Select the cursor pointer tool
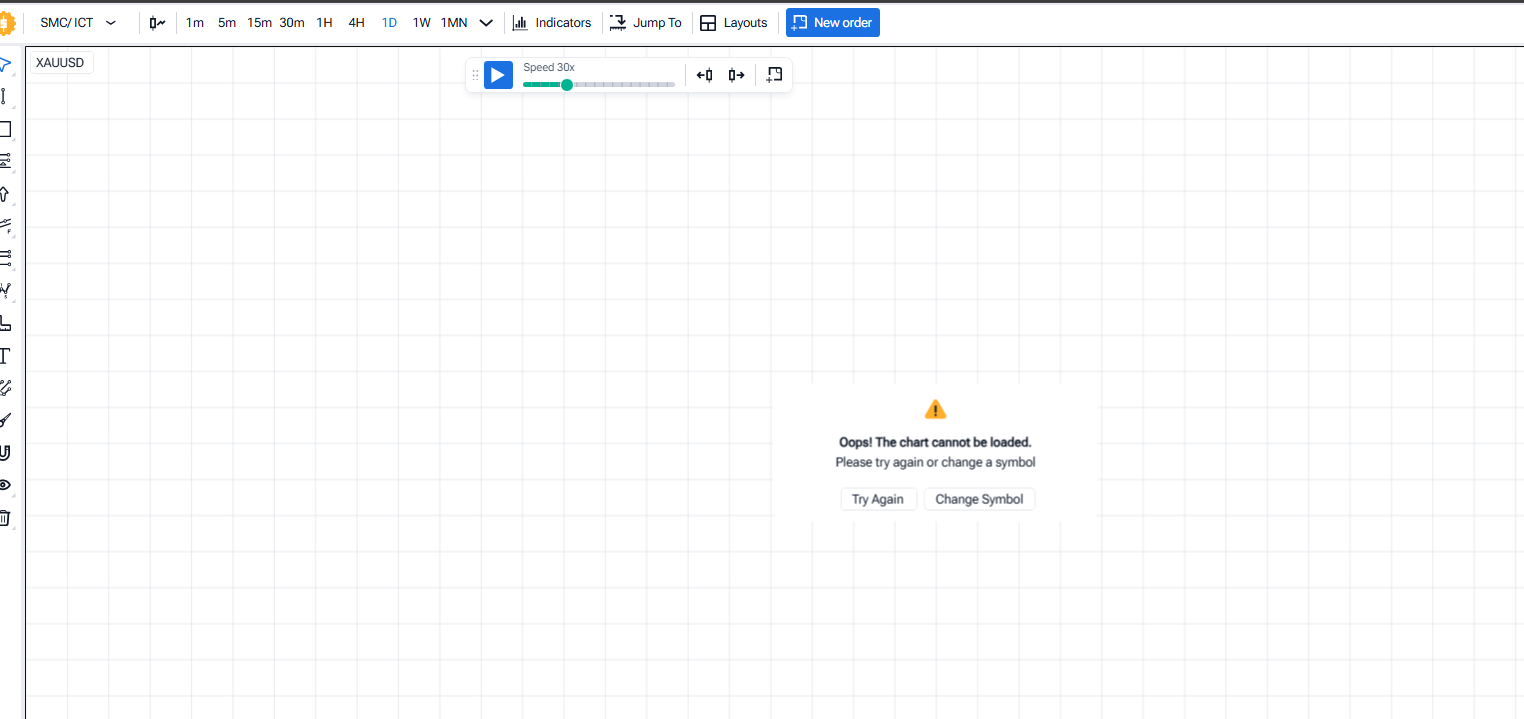Image resolution: width=1524 pixels, height=719 pixels. tap(5, 65)
